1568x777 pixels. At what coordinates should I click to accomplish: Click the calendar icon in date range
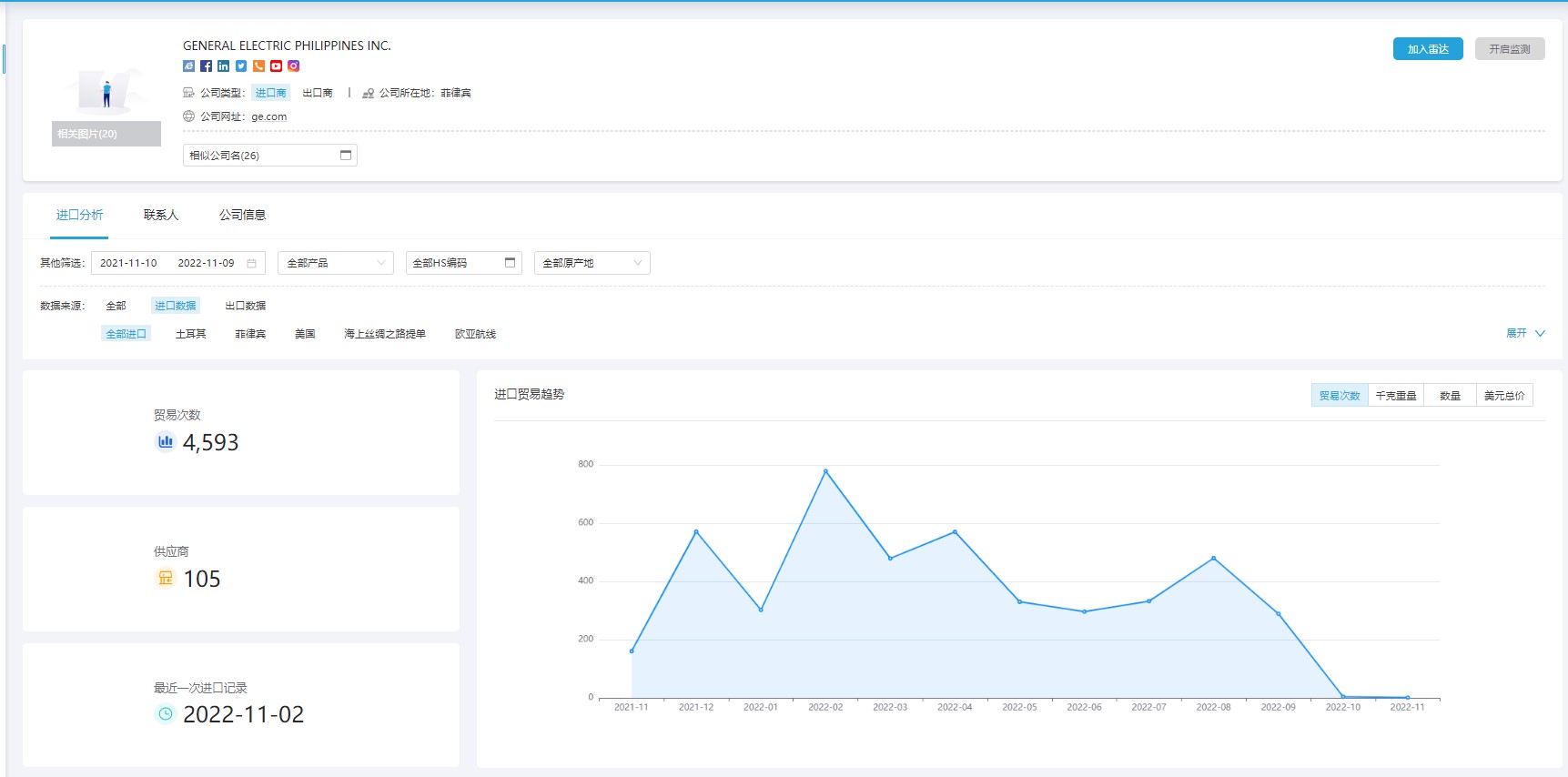point(252,263)
